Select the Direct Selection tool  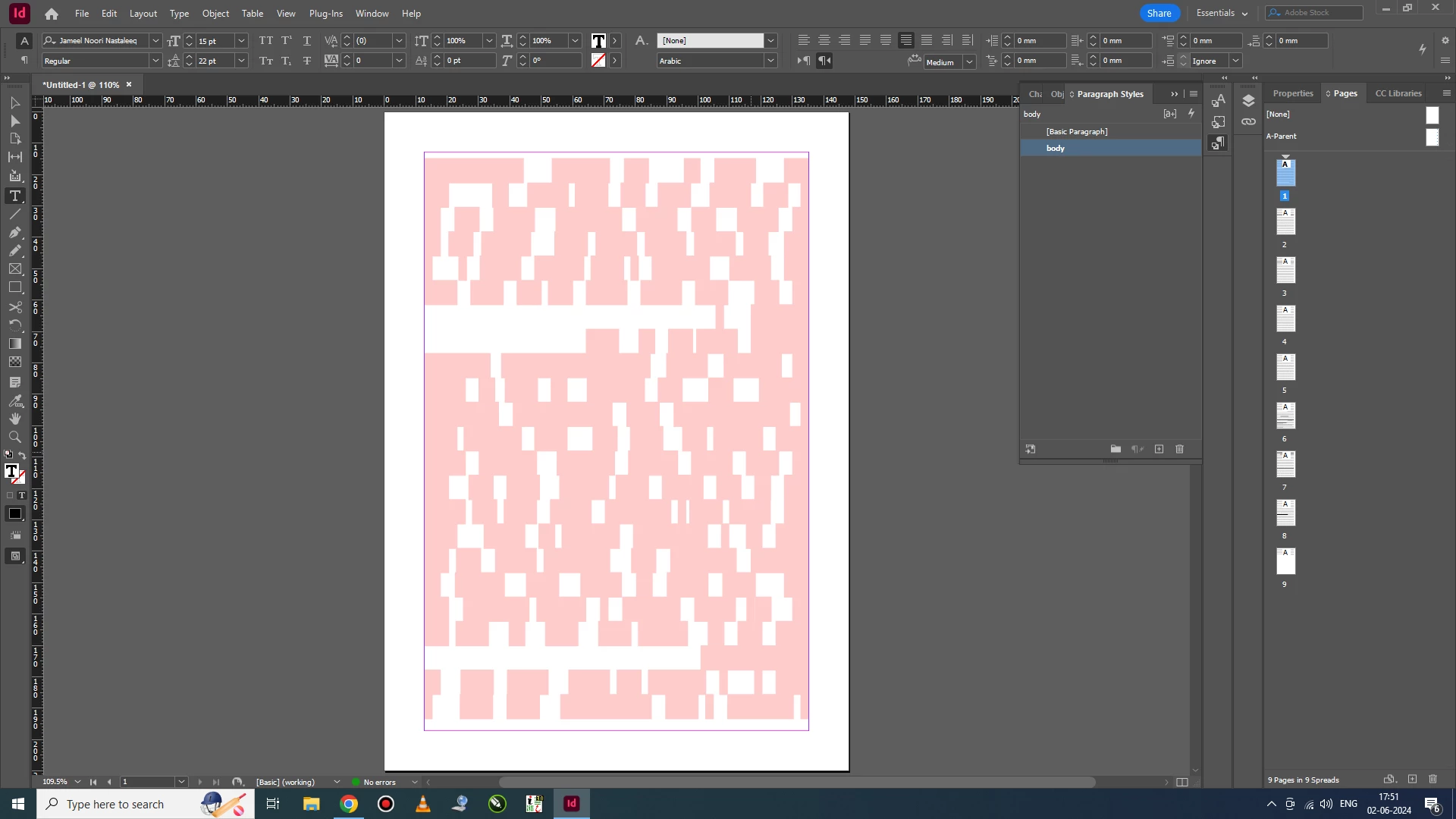coord(15,121)
